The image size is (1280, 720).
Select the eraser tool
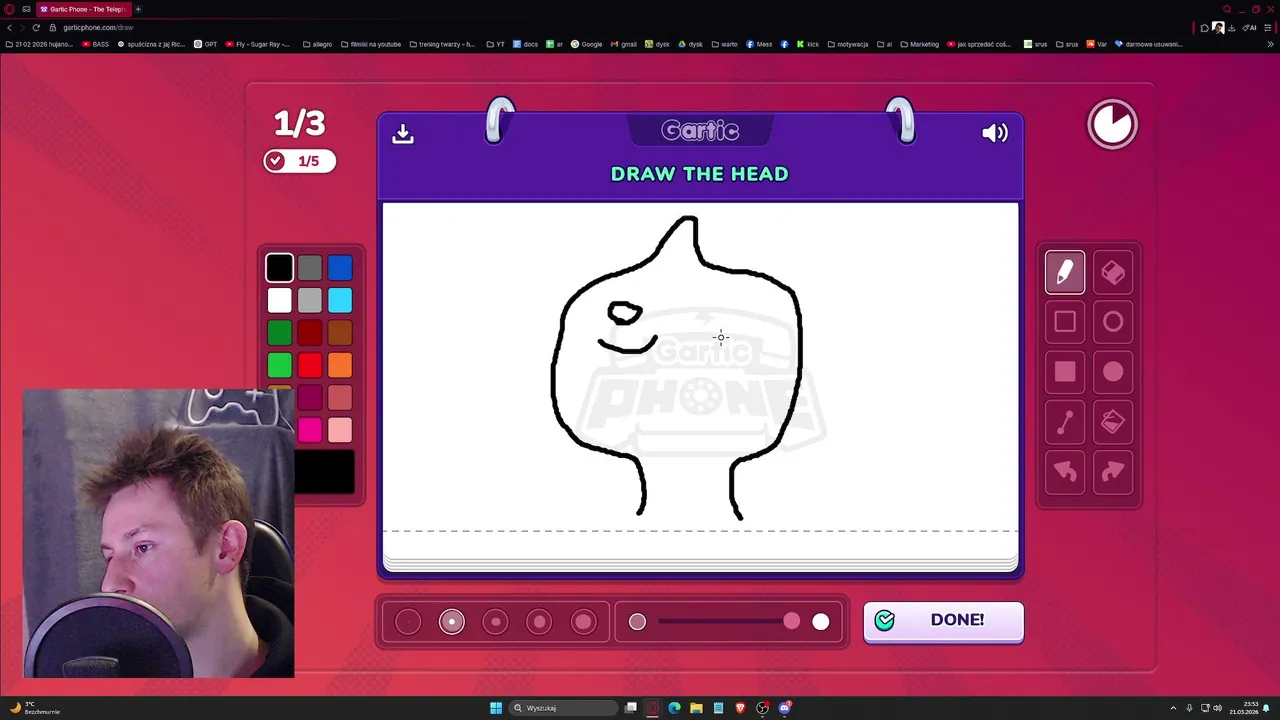point(1113,272)
